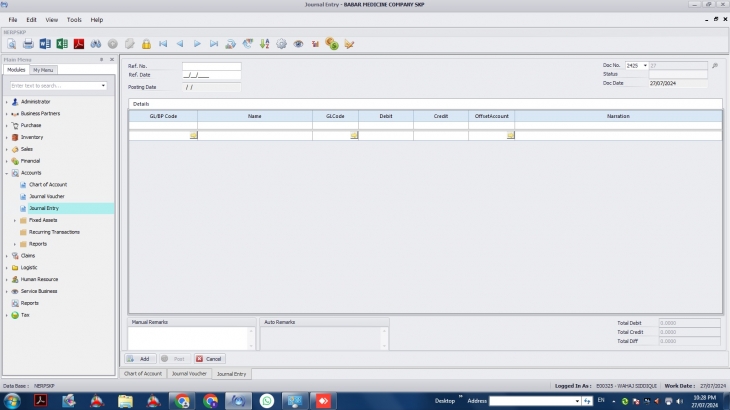This screenshot has height=410, width=730.
Task: Expand the Inventory module
Action: (x=7, y=137)
